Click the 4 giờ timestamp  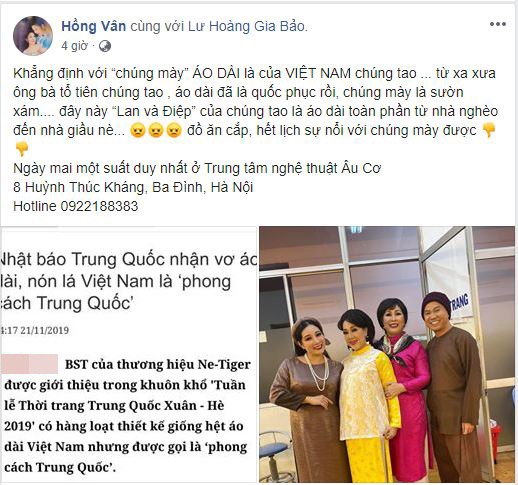74,46
